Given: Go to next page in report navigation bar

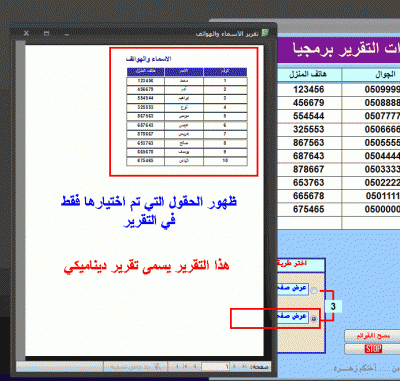Looking at the screenshot, I should tap(195, 367).
